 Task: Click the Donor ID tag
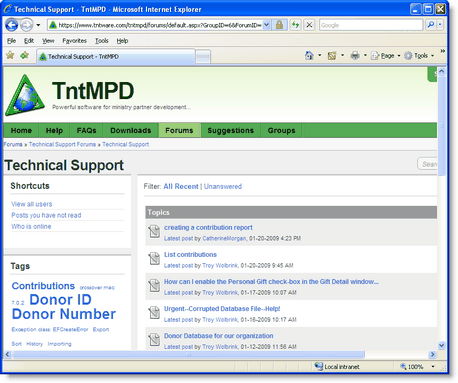click(60, 300)
